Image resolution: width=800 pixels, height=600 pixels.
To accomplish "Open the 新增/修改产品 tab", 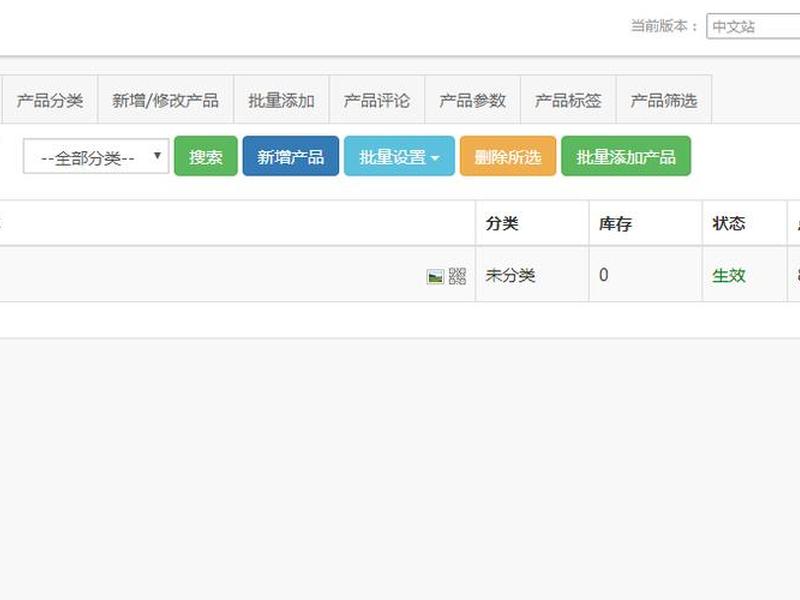I will click(x=165, y=100).
